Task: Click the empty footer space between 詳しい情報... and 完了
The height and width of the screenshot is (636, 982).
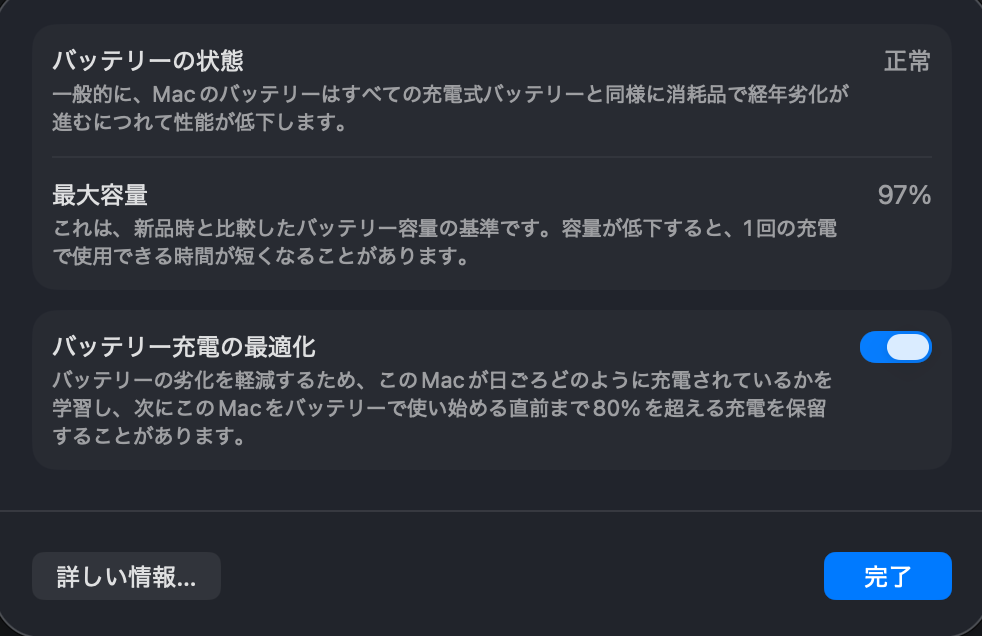Action: (x=520, y=576)
